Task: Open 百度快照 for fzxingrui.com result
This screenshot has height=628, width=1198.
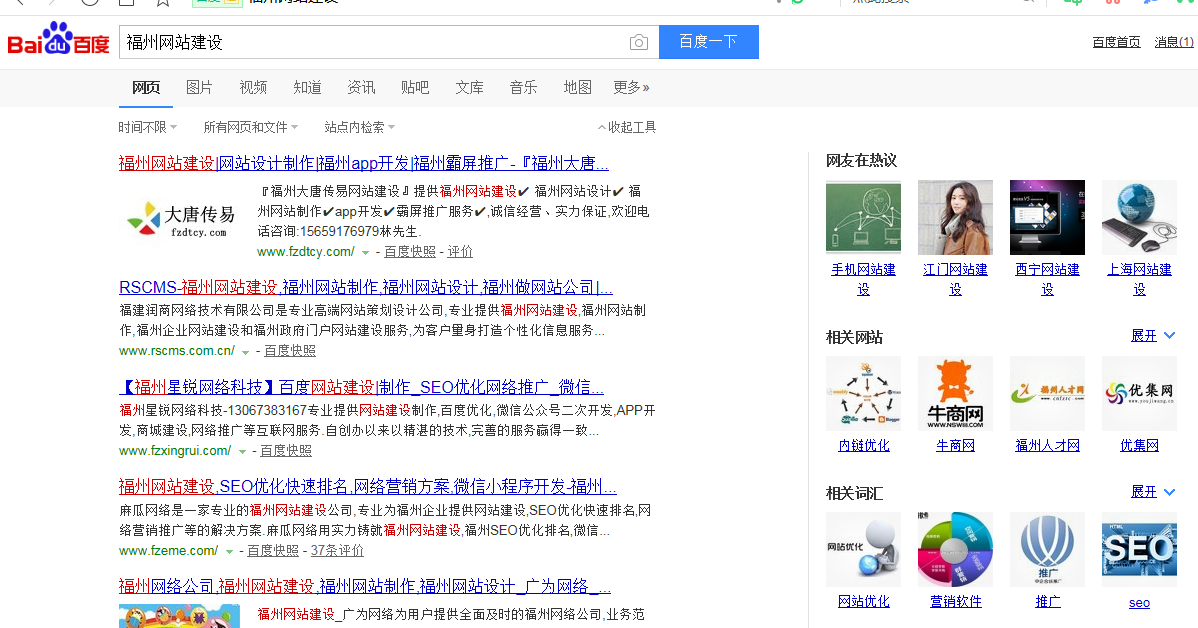Action: (x=286, y=451)
